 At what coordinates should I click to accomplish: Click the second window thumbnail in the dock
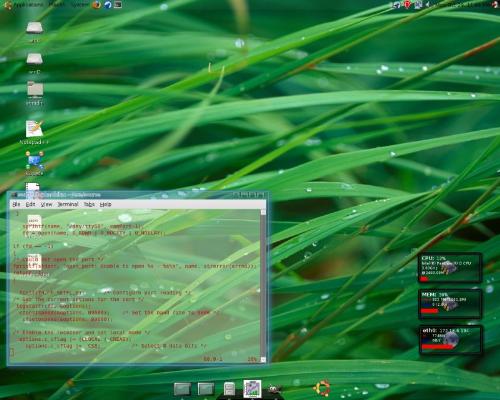coord(206,389)
